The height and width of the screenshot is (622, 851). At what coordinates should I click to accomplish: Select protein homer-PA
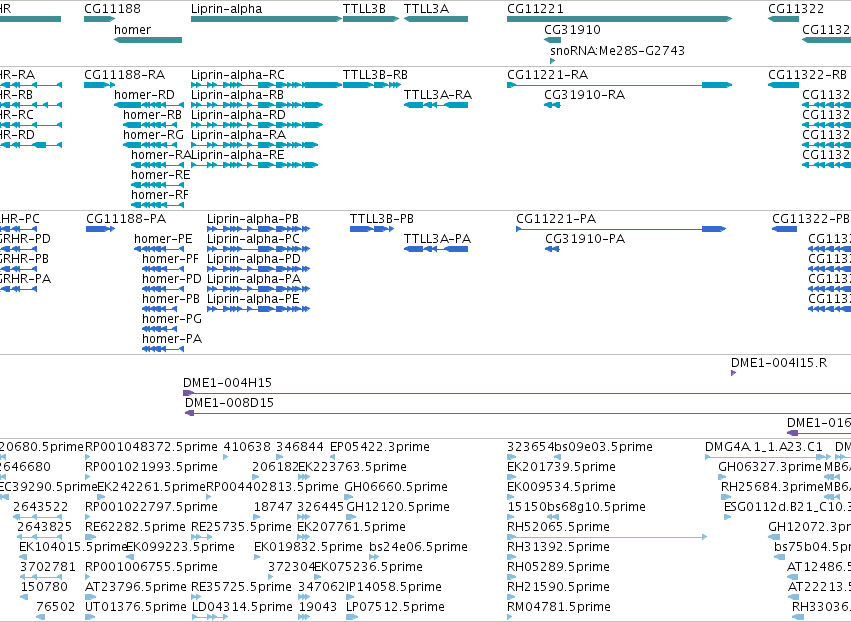point(163,349)
